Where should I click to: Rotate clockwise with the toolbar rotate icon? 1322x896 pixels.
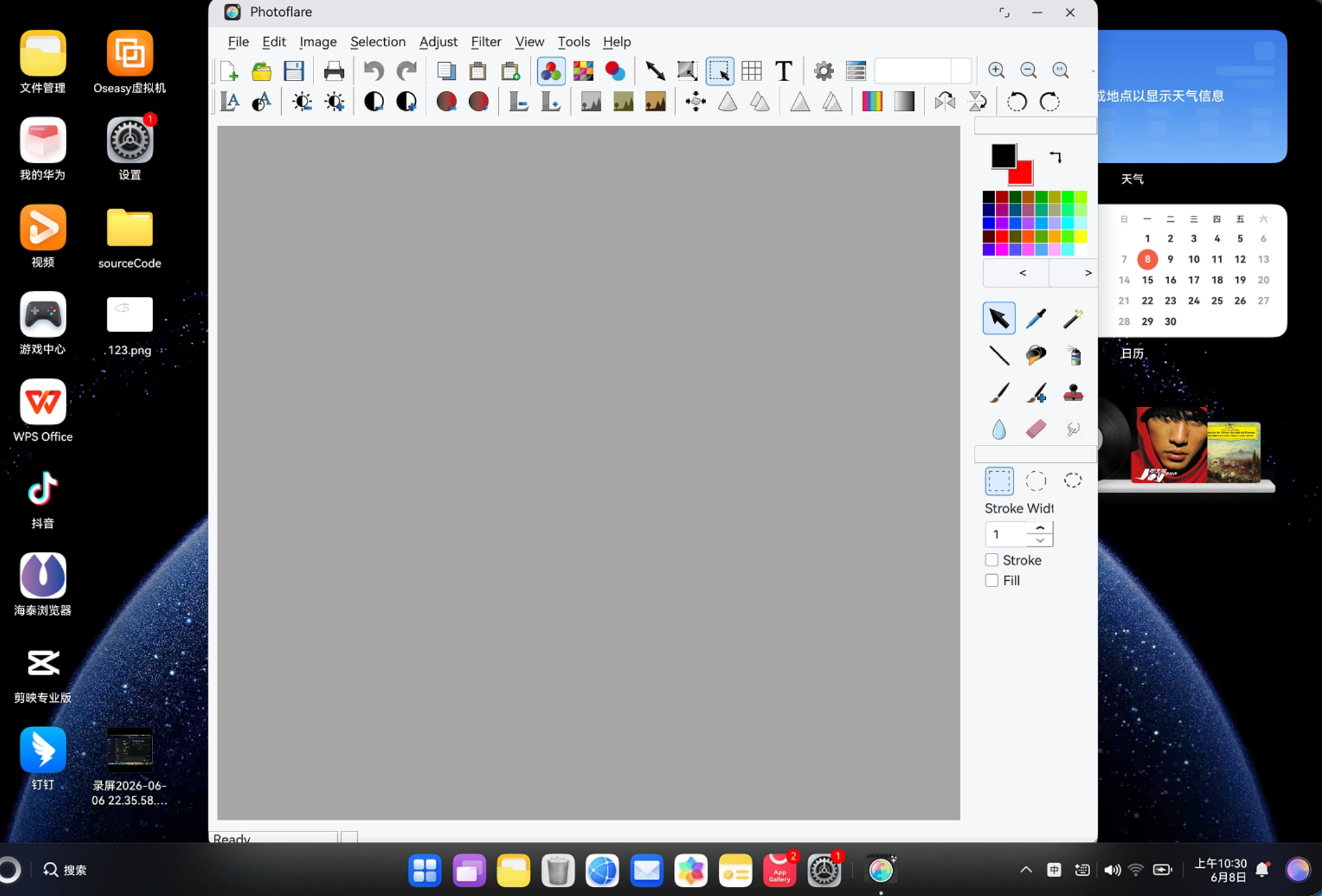(1049, 102)
